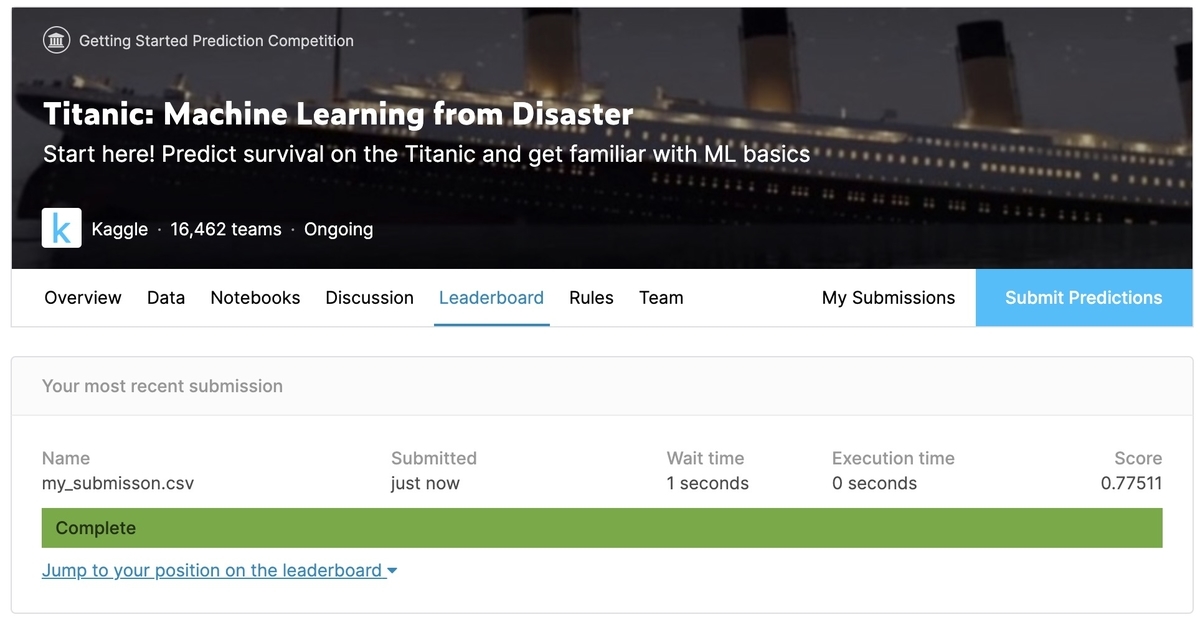Click the '1 seconds' wait time value
The image size is (1200, 630).
[708, 483]
